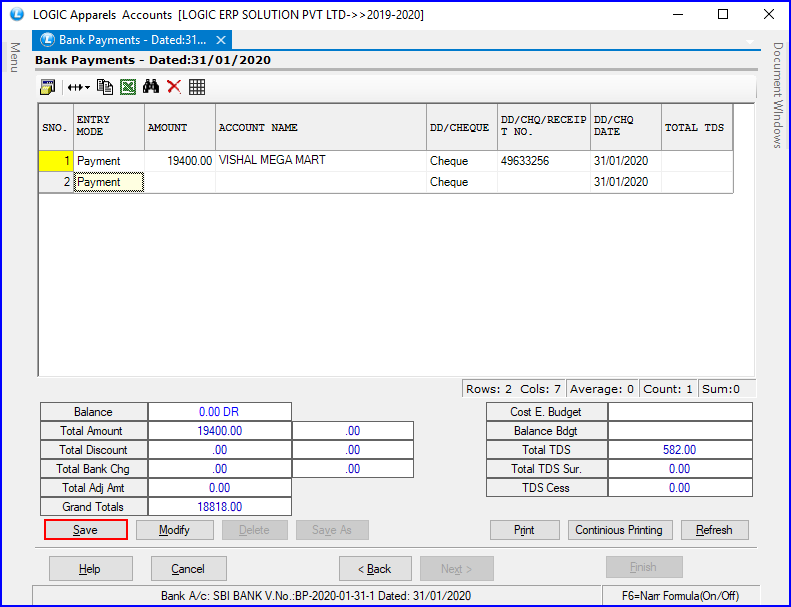The height and width of the screenshot is (607, 791).
Task: Click the Cost E. Budget value field
Action: point(680,412)
